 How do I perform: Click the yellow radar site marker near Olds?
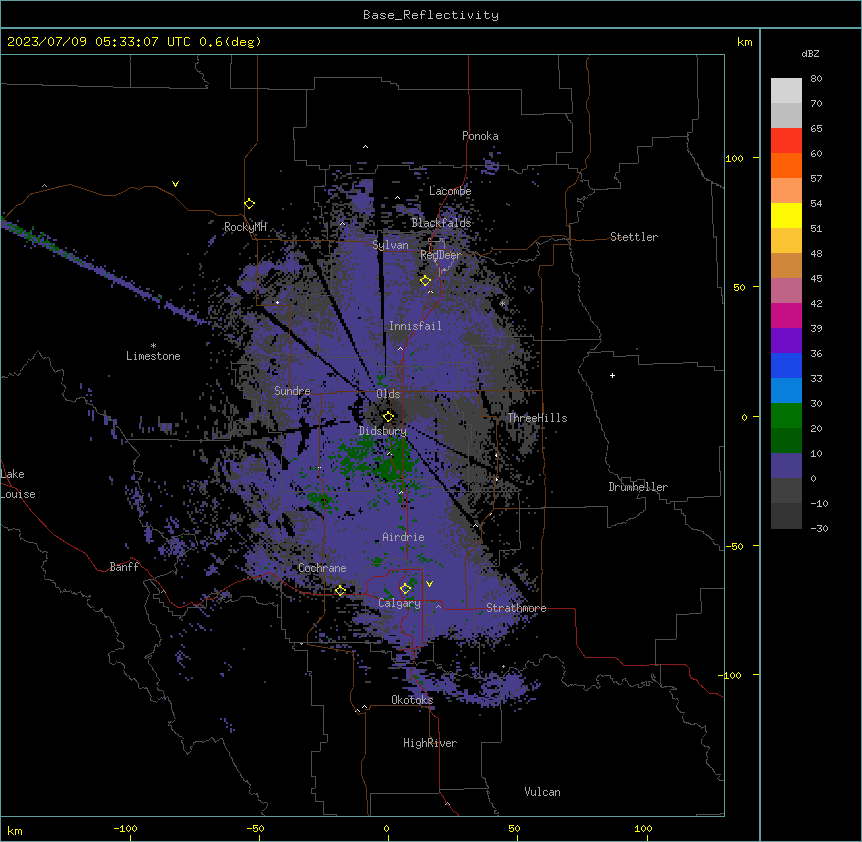388,416
